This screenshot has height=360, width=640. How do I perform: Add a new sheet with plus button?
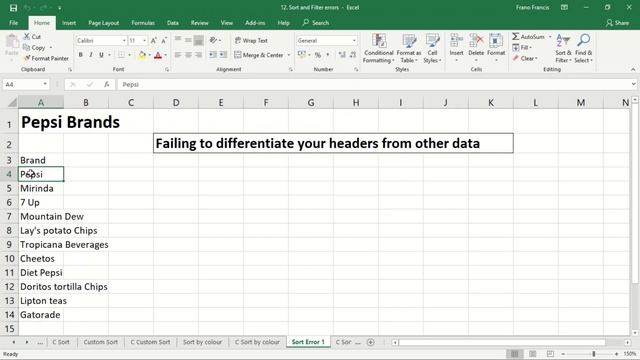371,342
